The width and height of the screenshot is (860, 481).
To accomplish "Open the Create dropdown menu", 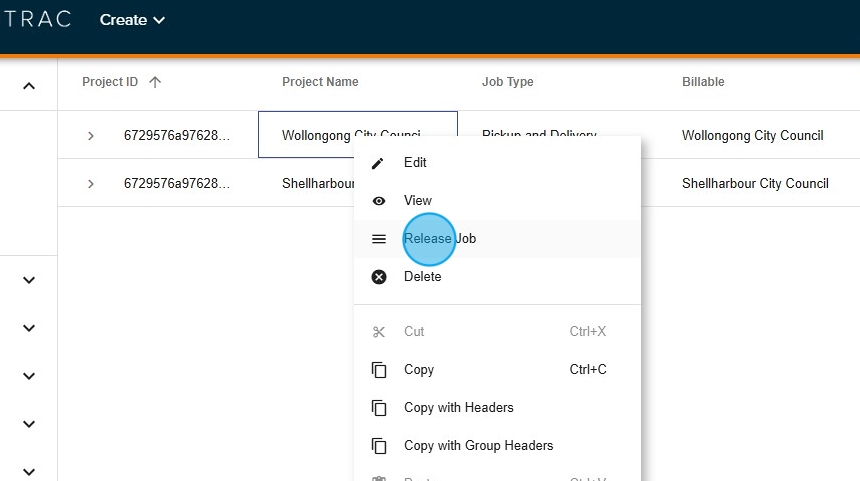I will coord(132,20).
